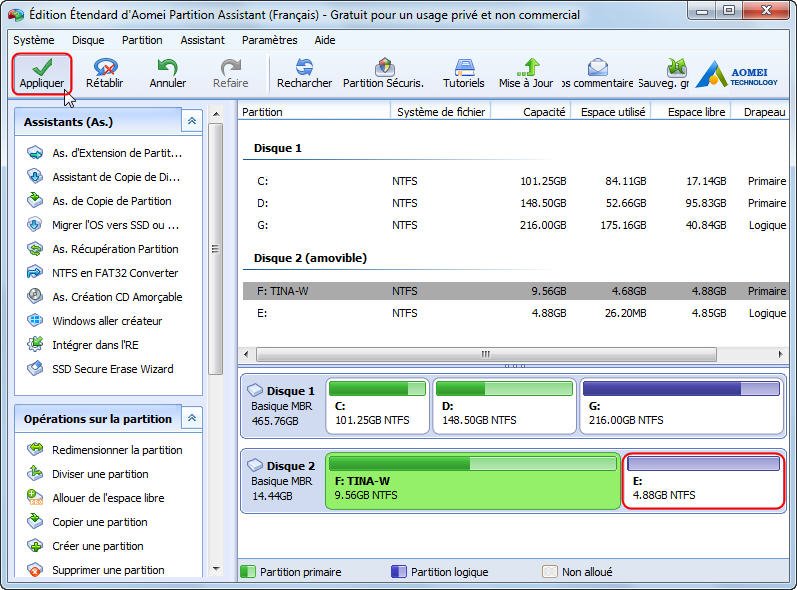Open Migrer l'OS vers SSD wizard

[x=103, y=225]
